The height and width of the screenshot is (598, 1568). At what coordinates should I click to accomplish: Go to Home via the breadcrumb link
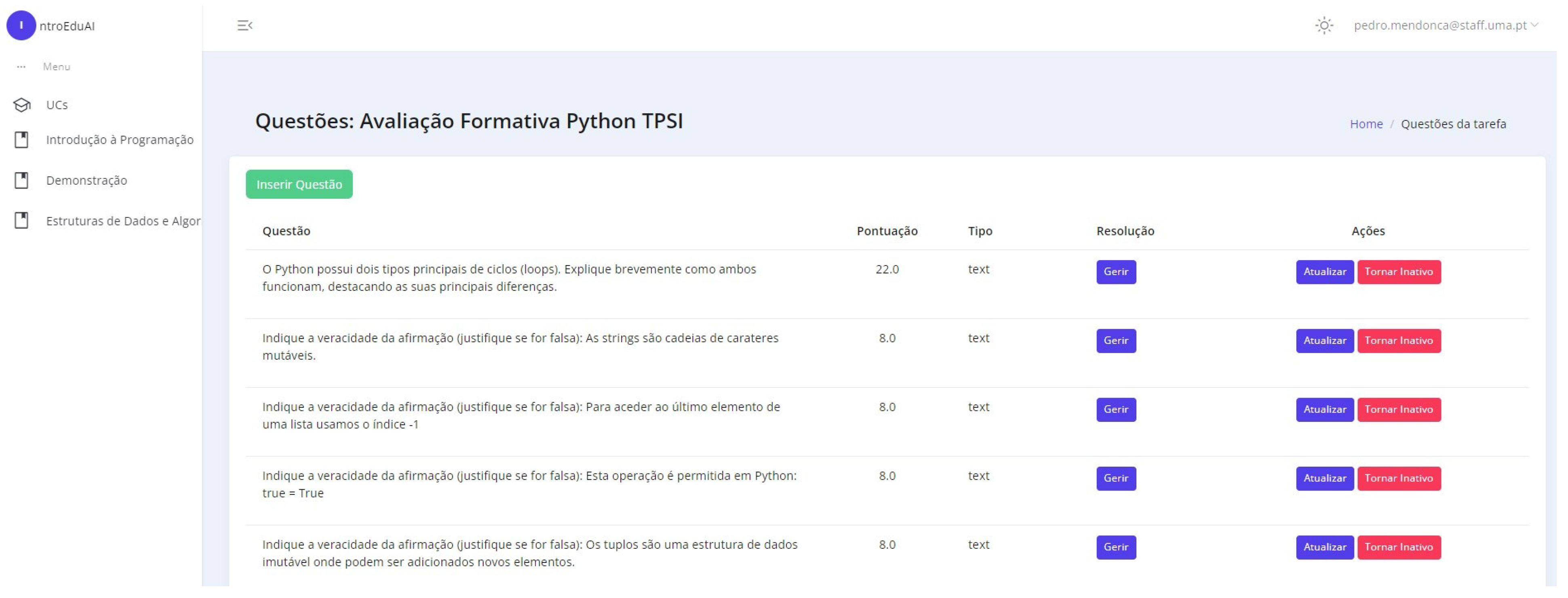pyautogui.click(x=1366, y=124)
